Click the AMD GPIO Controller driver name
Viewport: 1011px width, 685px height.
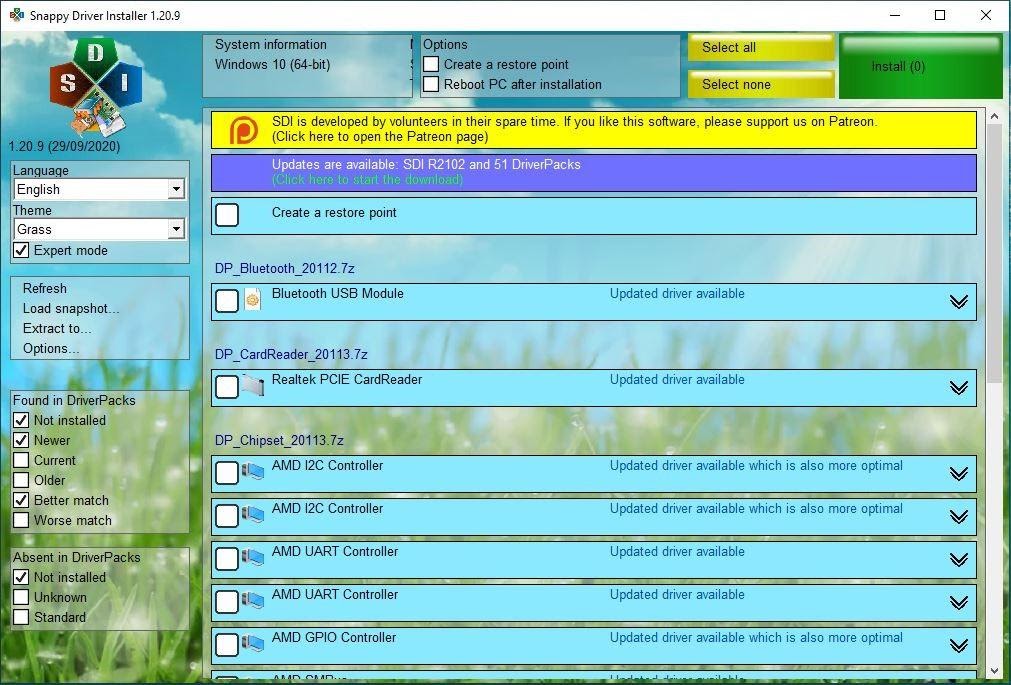(334, 637)
